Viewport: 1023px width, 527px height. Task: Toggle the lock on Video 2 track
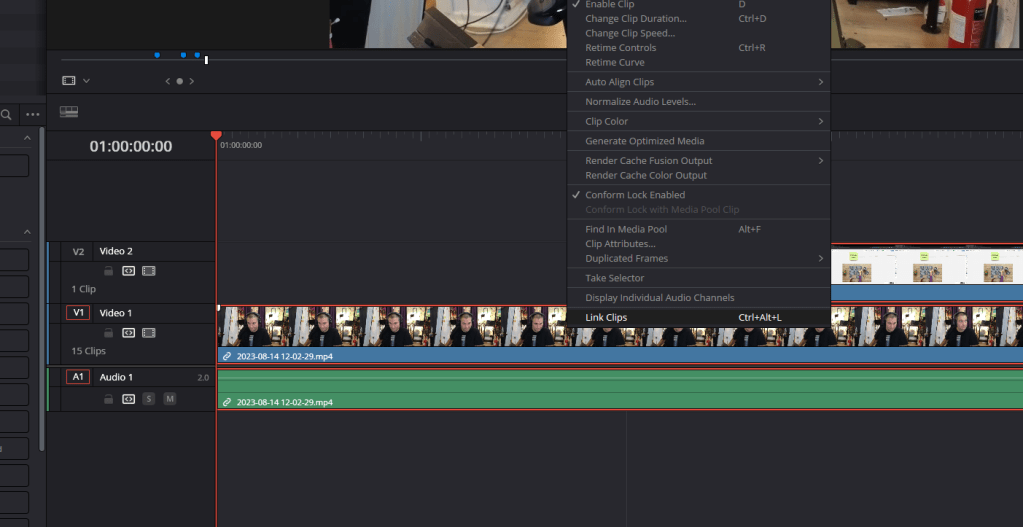(108, 271)
